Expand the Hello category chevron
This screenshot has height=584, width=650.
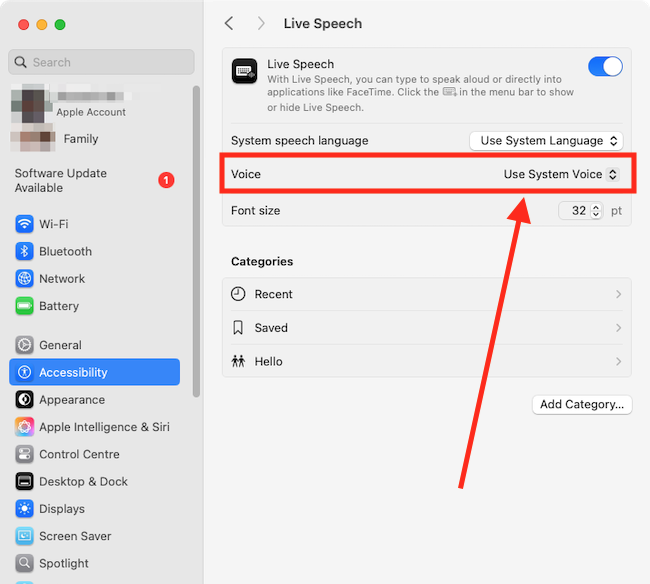pos(618,361)
